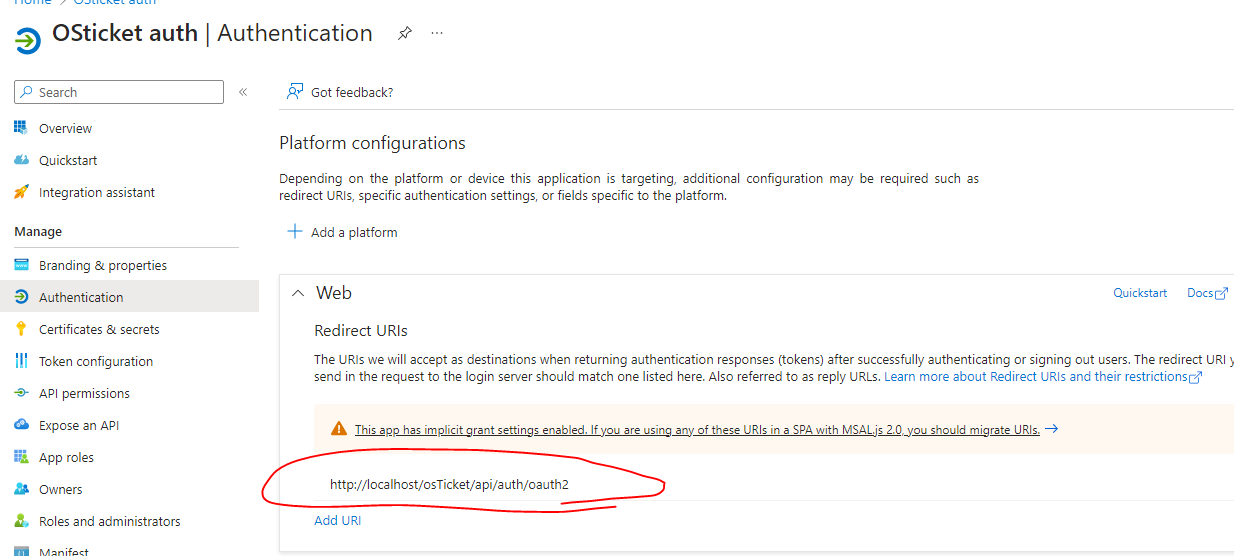The image size is (1234, 556).
Task: Click the Integration assistant rocket icon
Action: (21, 192)
